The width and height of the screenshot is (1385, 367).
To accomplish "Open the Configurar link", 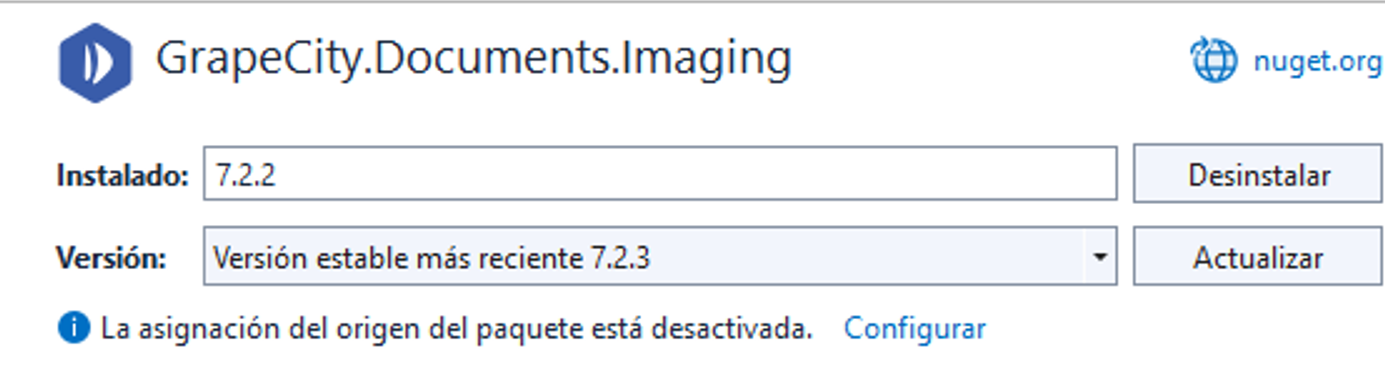I will pyautogui.click(x=915, y=328).
